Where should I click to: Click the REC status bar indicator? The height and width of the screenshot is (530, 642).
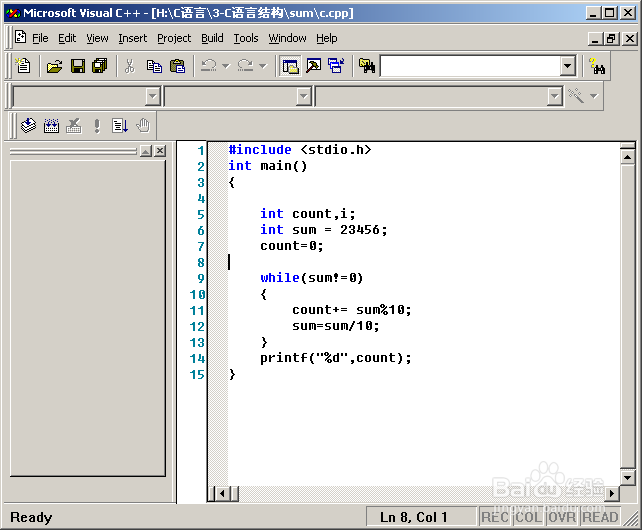pos(495,517)
